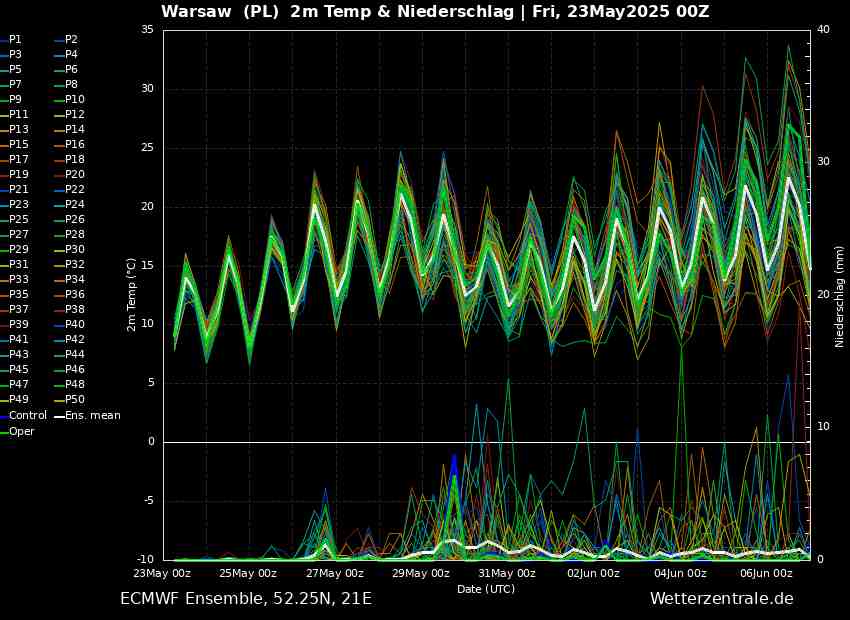Click the Oper legend entry
Viewport: 850px width, 620px height.
[x=21, y=431]
